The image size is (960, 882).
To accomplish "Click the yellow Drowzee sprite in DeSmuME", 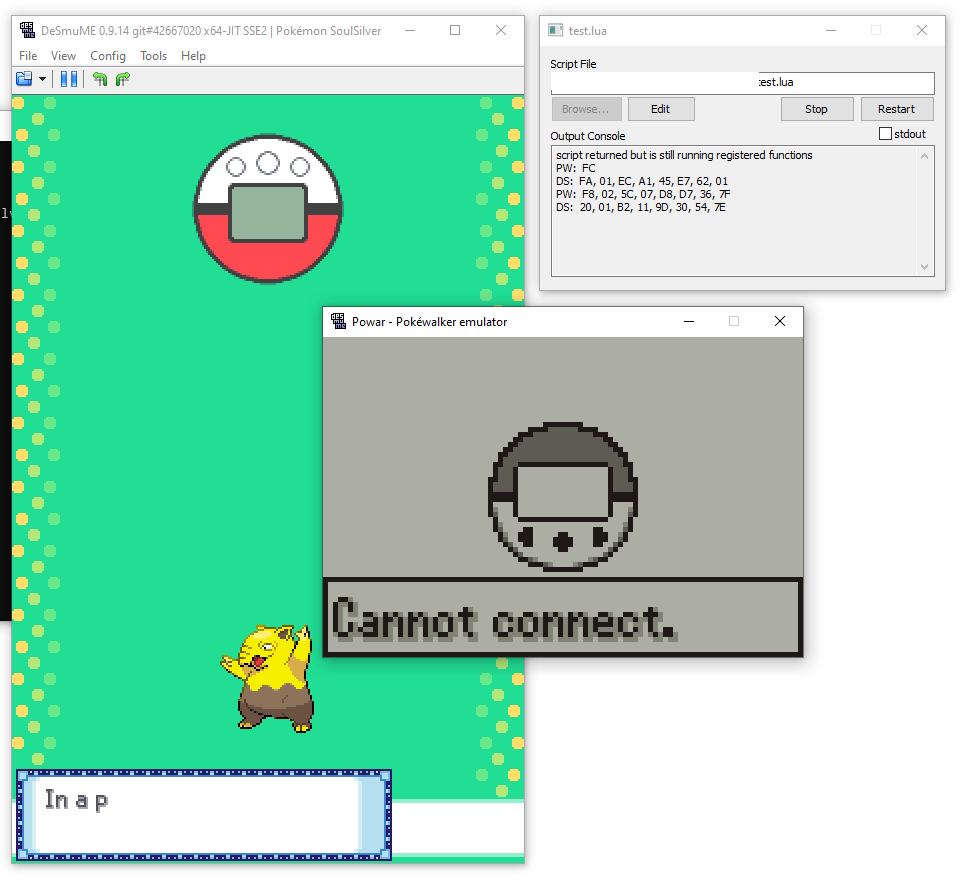I will coord(269,678).
